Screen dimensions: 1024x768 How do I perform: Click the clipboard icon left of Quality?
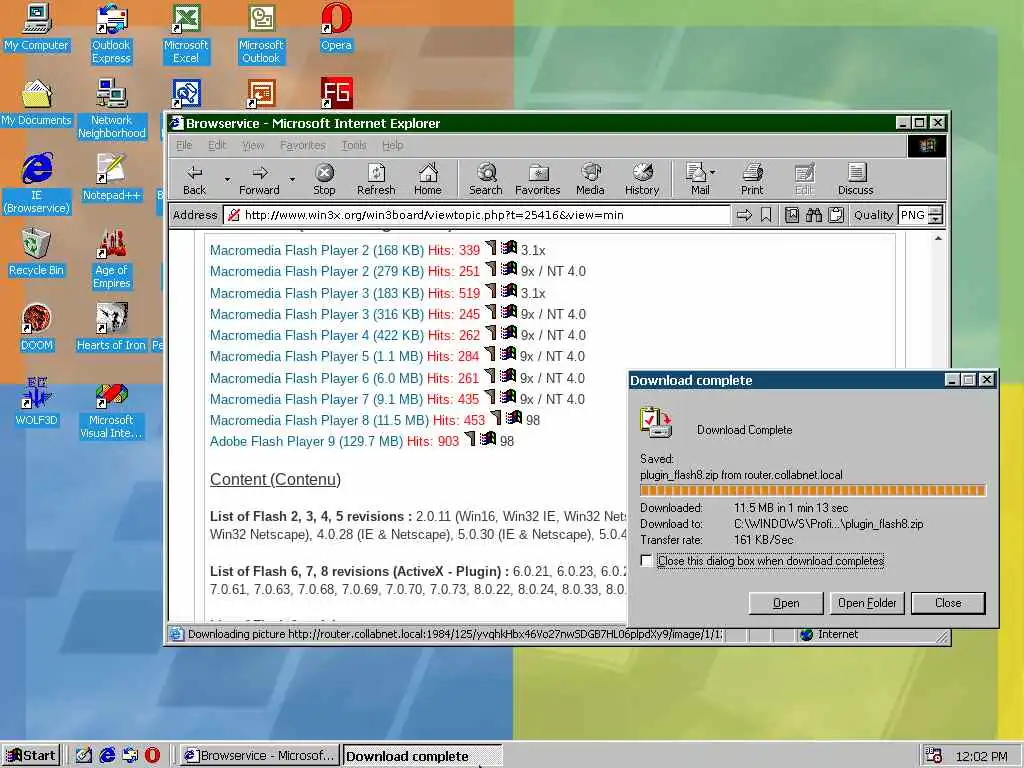(836, 215)
